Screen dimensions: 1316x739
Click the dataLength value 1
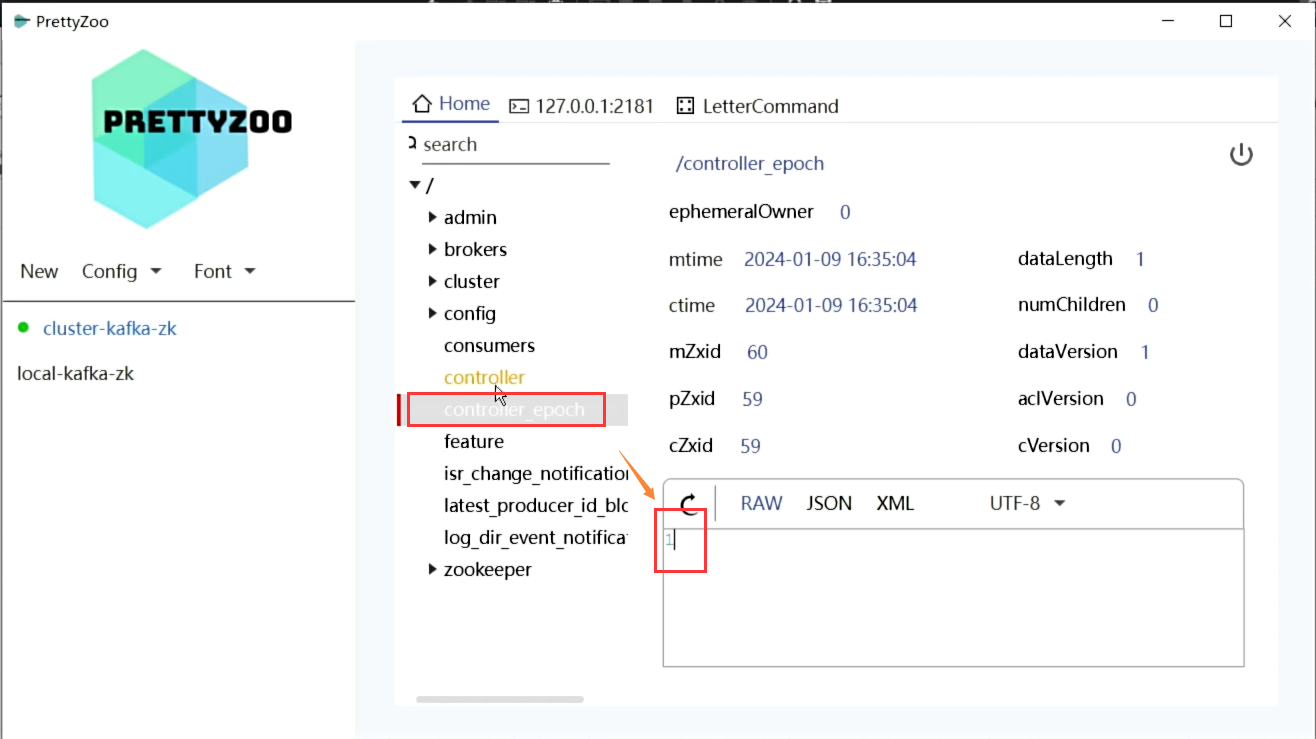[1140, 259]
